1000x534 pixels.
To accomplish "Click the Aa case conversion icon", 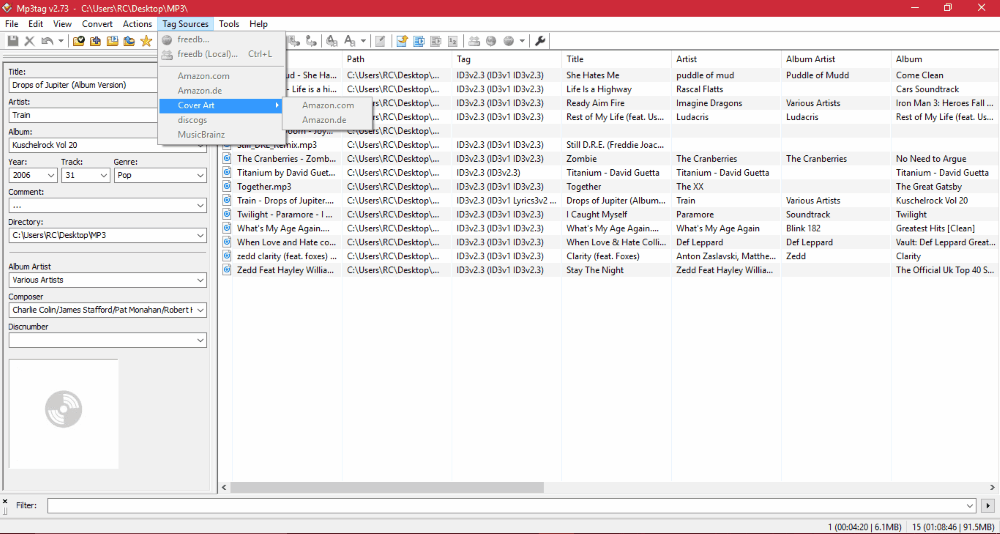I will (x=350, y=41).
